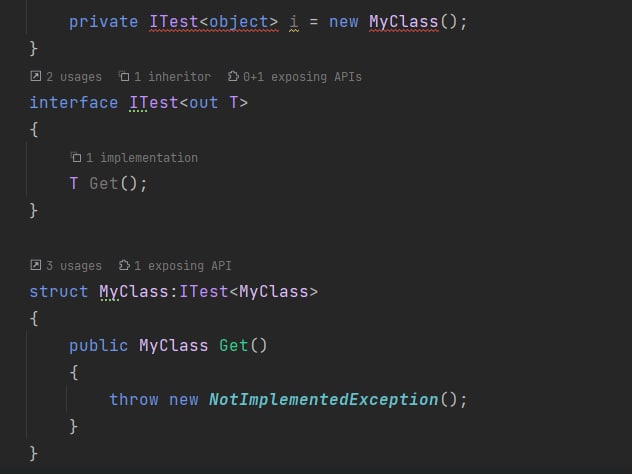This screenshot has height=474, width=632.
Task: Click 'ITest<MyClass>' base type of the struct
Action: [x=248, y=291]
